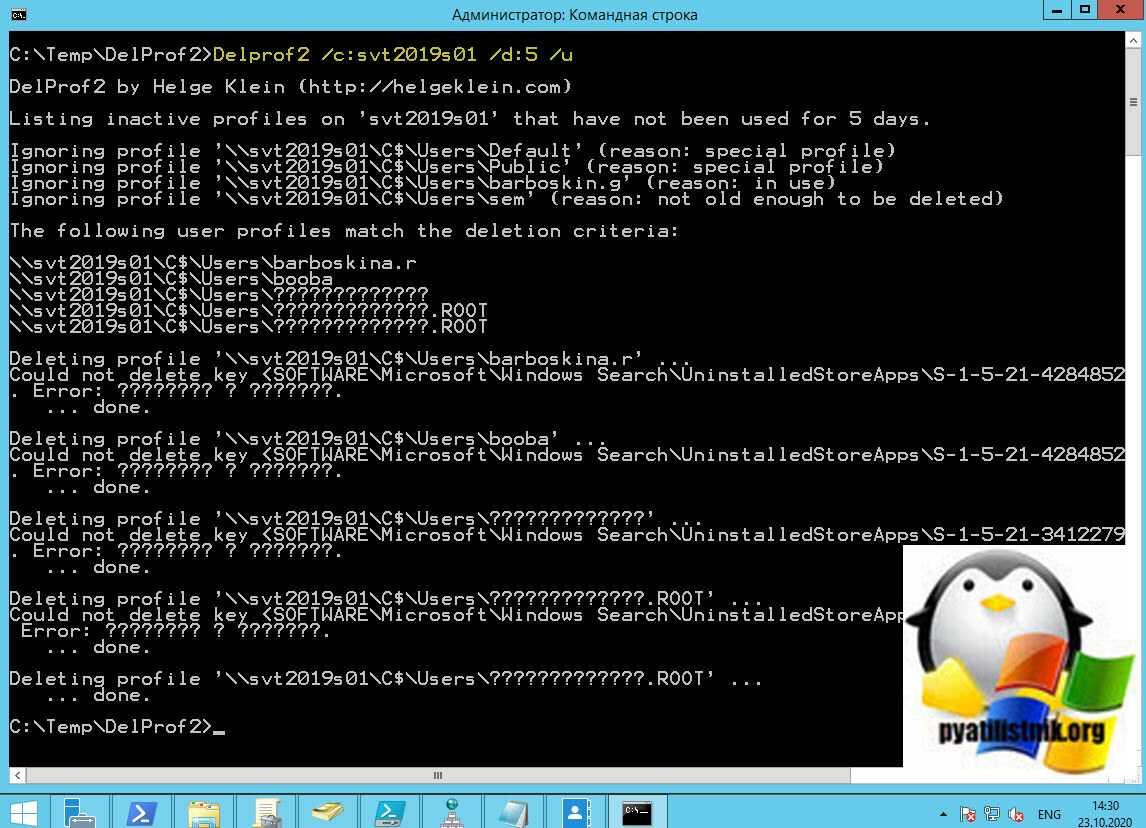Open the network status tray icon

coord(992,813)
